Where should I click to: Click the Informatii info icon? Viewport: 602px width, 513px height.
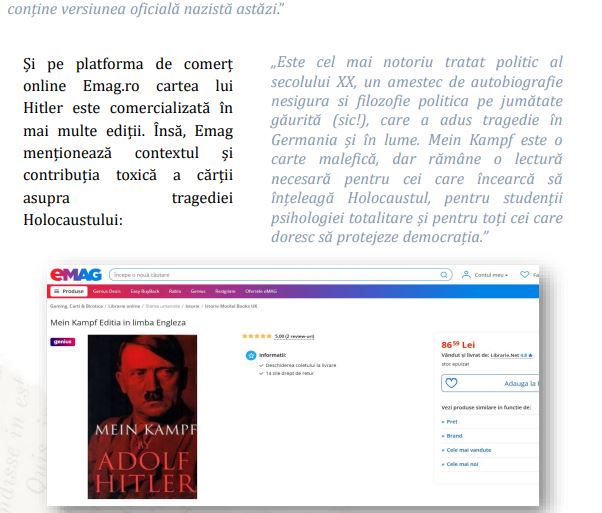(x=251, y=355)
